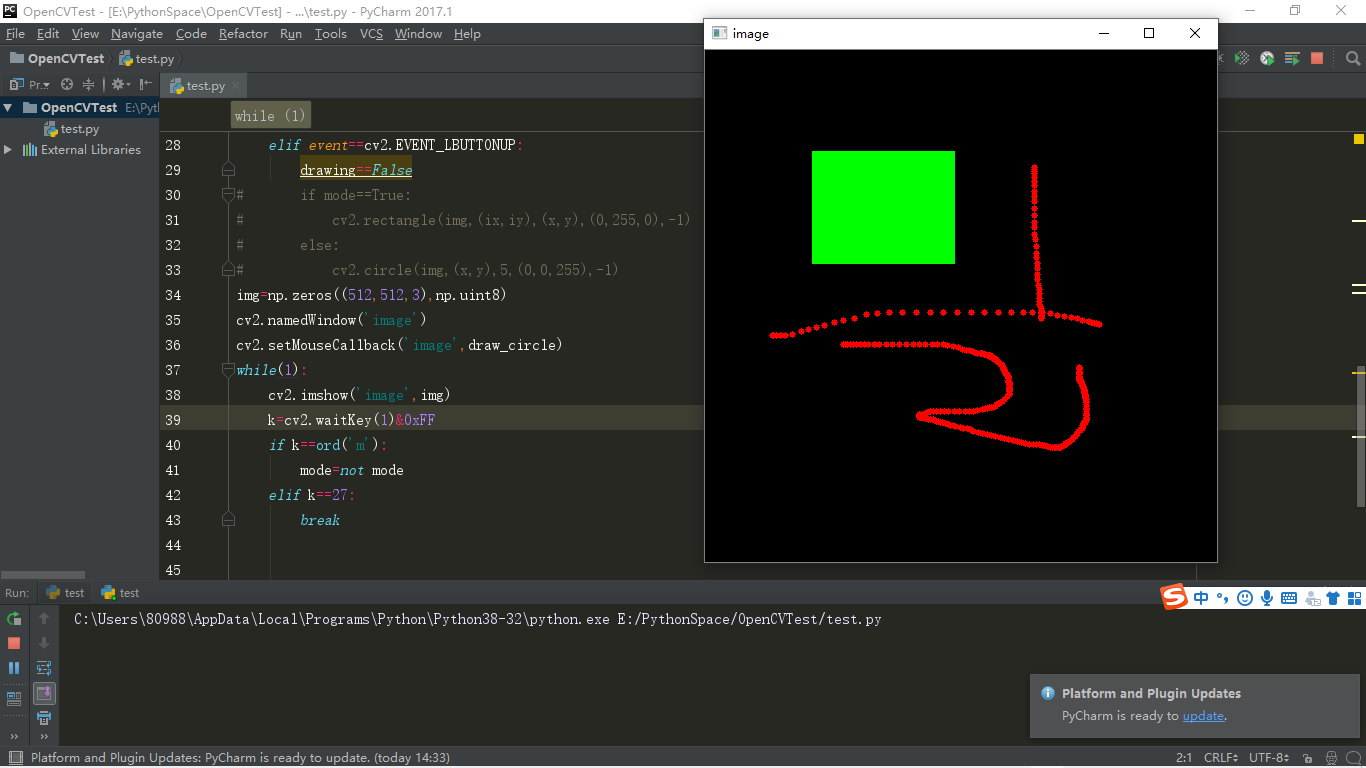1366x768 pixels.
Task: Open the Tools menu
Action: [x=330, y=33]
